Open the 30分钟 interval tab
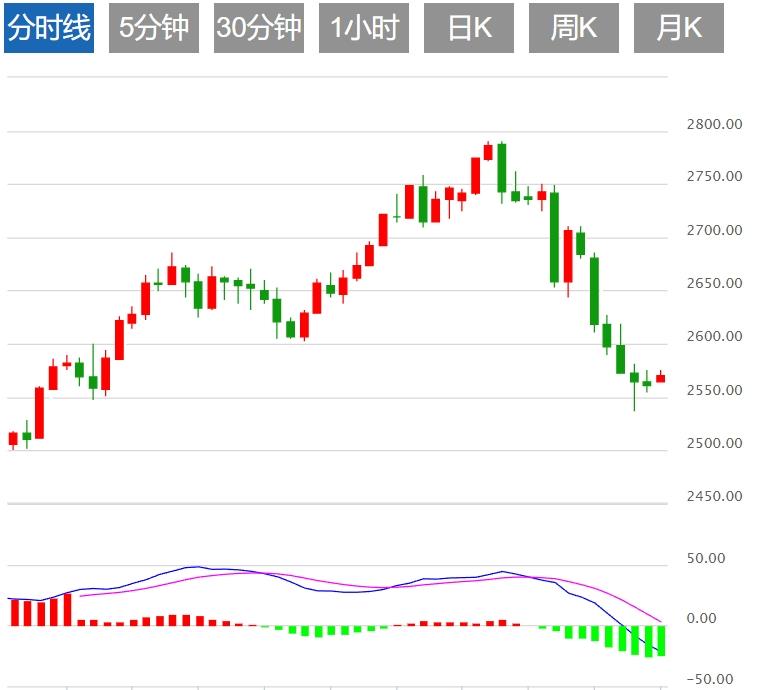This screenshot has height=690, width=759. tap(258, 28)
